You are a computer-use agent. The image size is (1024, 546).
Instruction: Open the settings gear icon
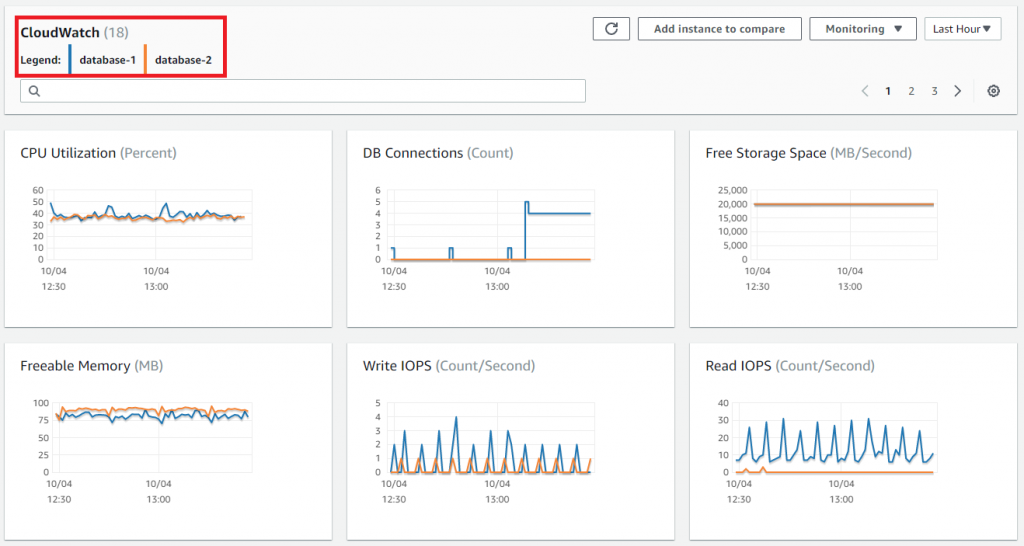993,91
